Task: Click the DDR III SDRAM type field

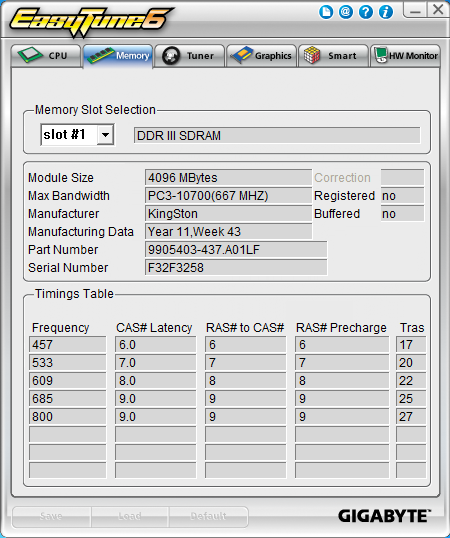Action: [x=277, y=136]
